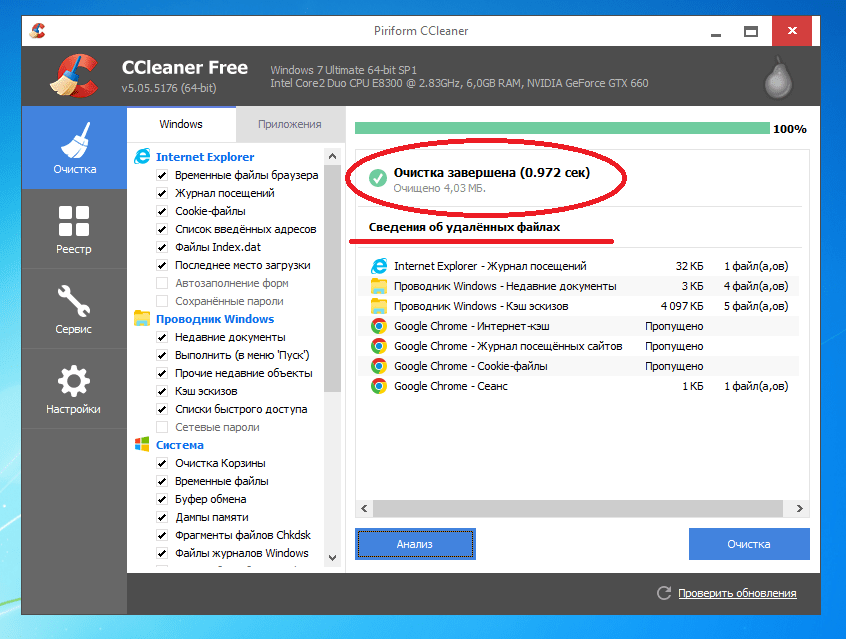Uncheck Последнее место загрузки
The width and height of the screenshot is (846, 639).
point(162,265)
